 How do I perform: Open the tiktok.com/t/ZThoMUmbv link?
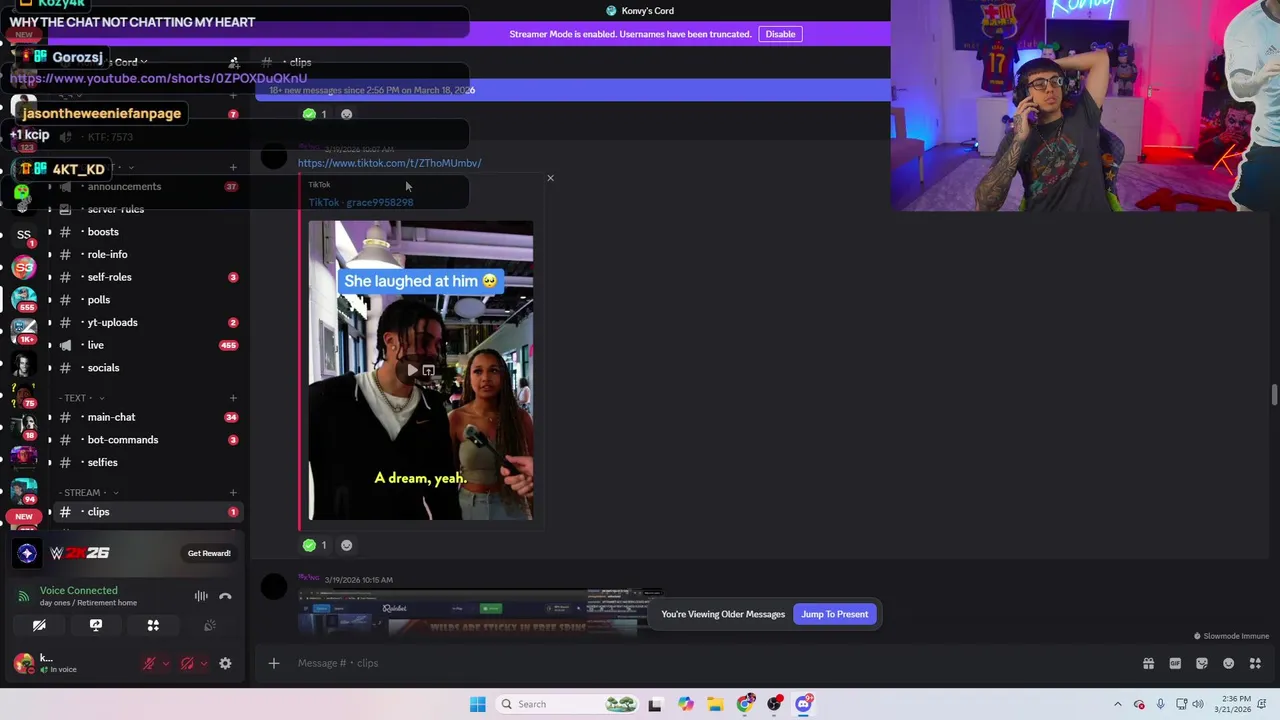point(389,163)
